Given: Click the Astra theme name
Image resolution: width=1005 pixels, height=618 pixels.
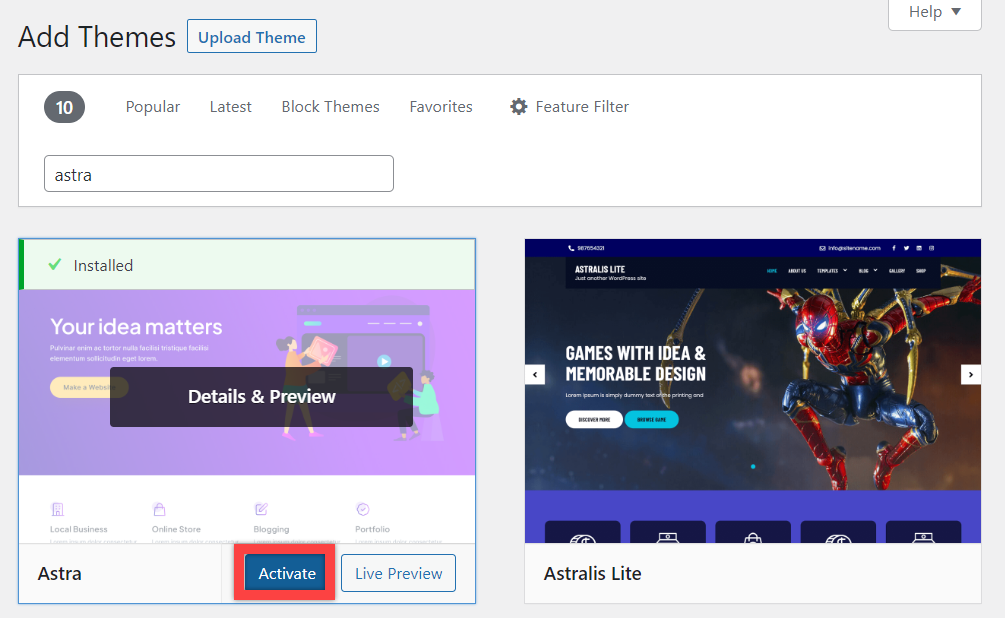Looking at the screenshot, I should click(x=60, y=573).
